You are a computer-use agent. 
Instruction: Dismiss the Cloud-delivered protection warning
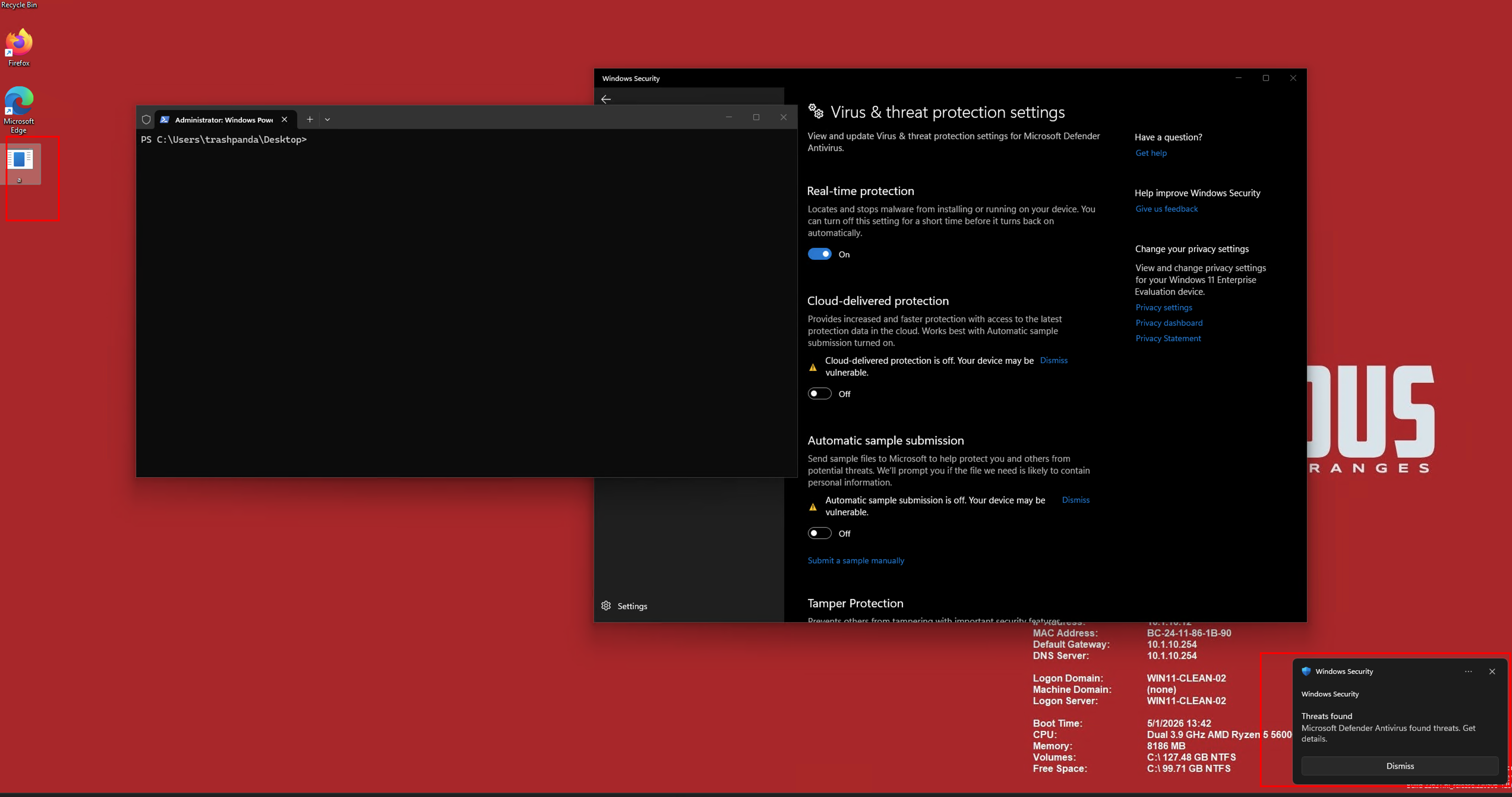(1054, 361)
